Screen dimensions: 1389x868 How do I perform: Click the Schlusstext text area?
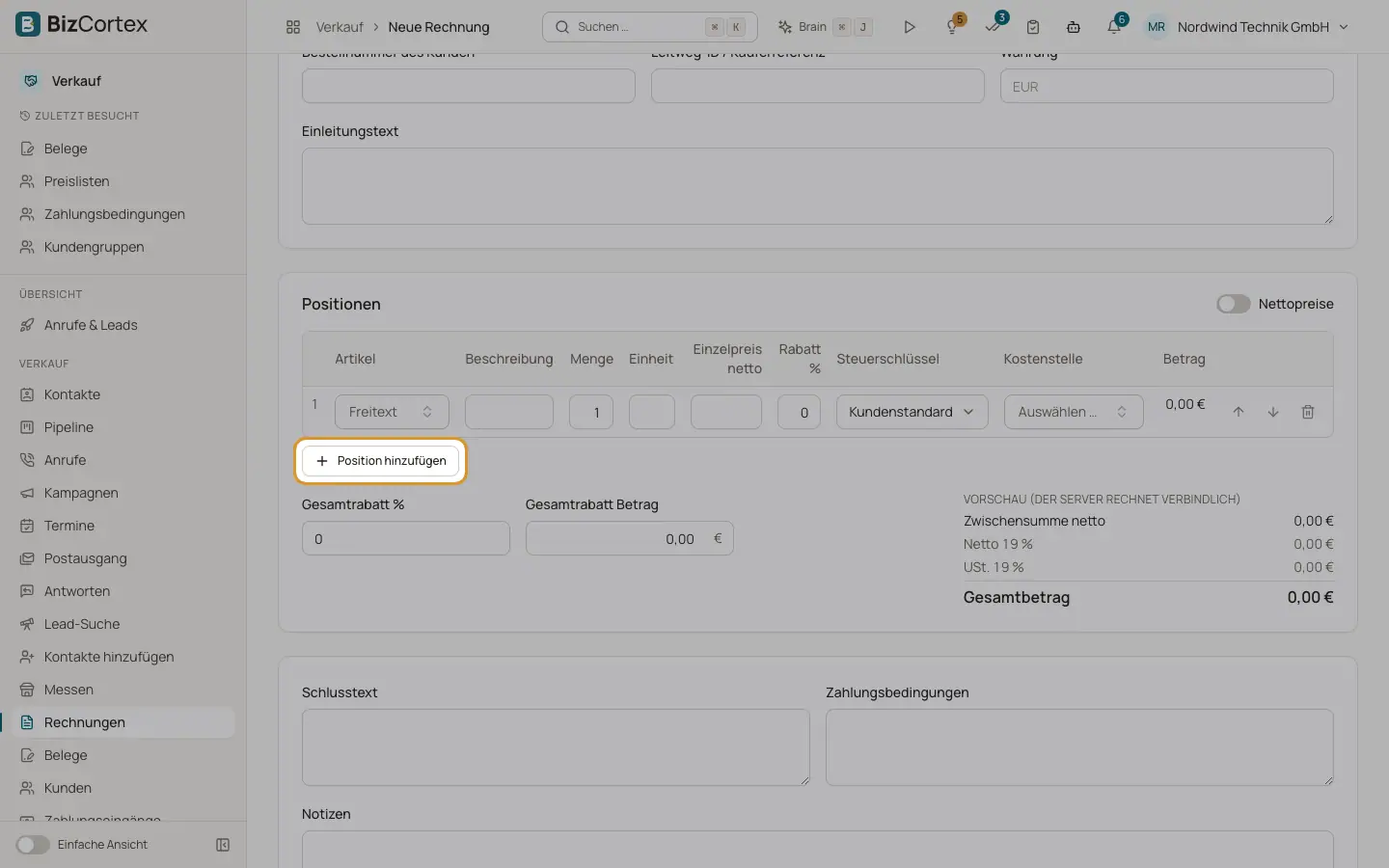tap(556, 747)
